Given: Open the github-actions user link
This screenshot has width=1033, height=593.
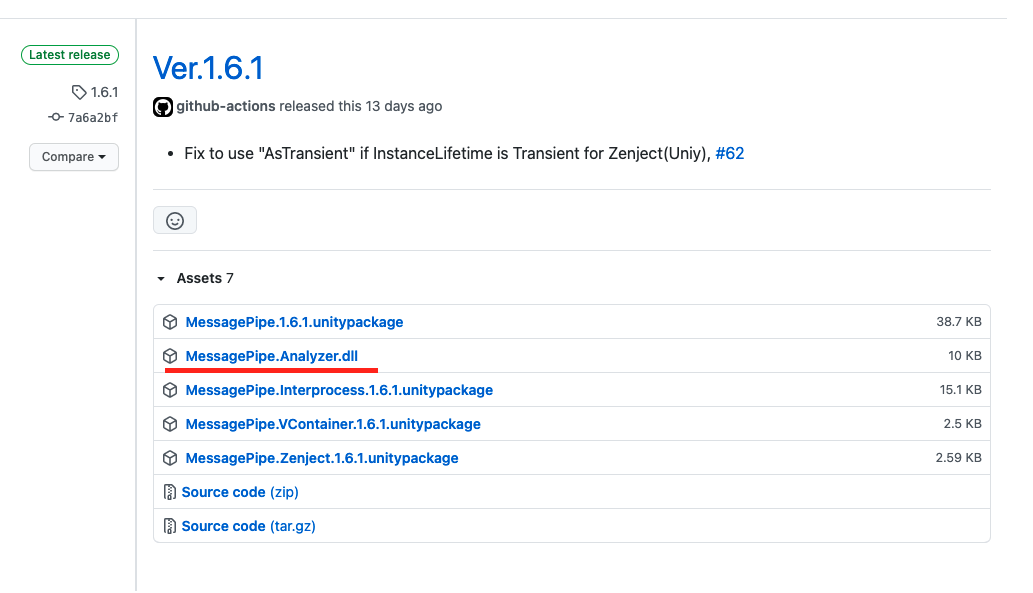Looking at the screenshot, I should pyautogui.click(x=226, y=106).
